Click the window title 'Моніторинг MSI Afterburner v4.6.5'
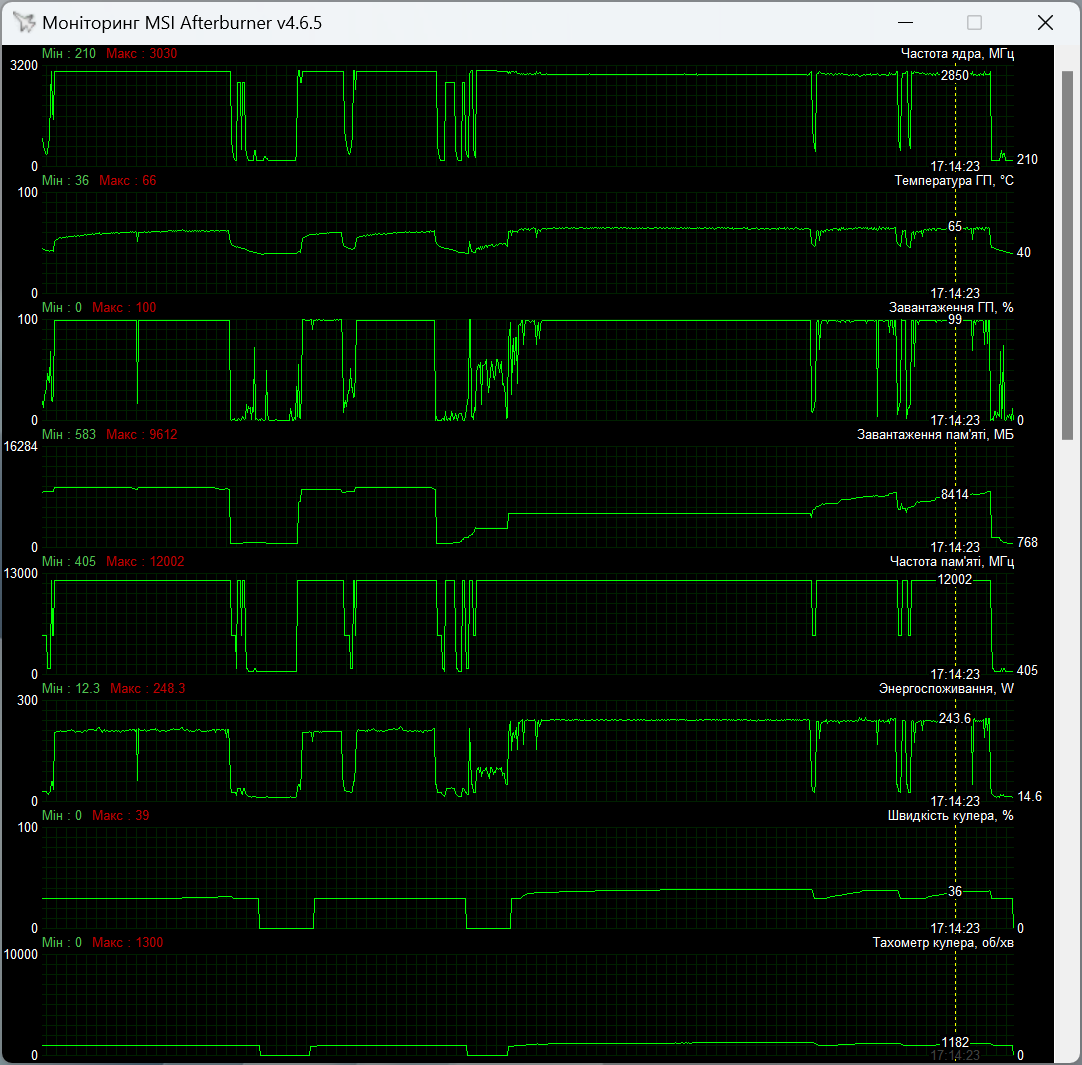This screenshot has height=1065, width=1082. [x=182, y=23]
